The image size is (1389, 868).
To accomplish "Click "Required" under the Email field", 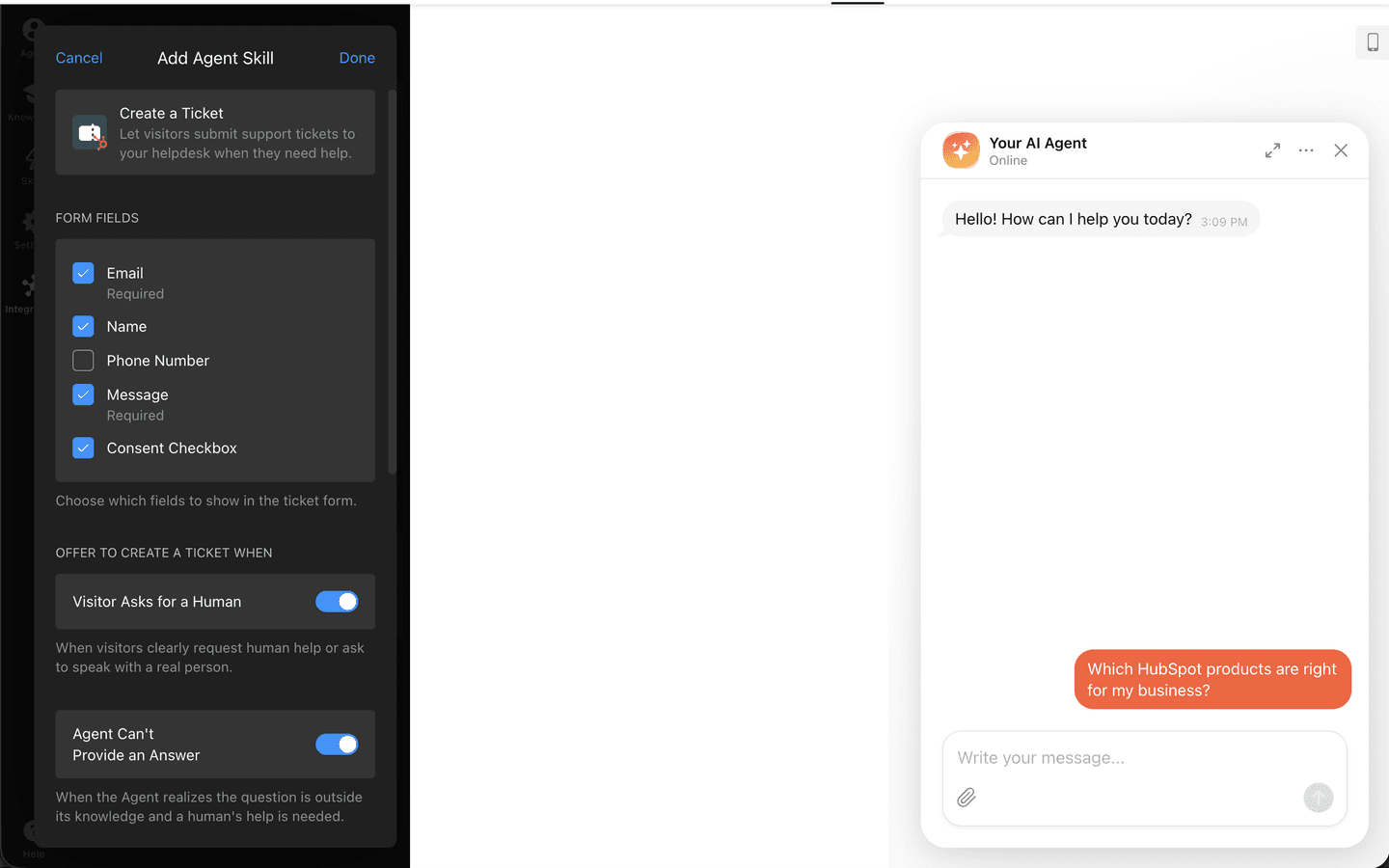I will point(135,294).
